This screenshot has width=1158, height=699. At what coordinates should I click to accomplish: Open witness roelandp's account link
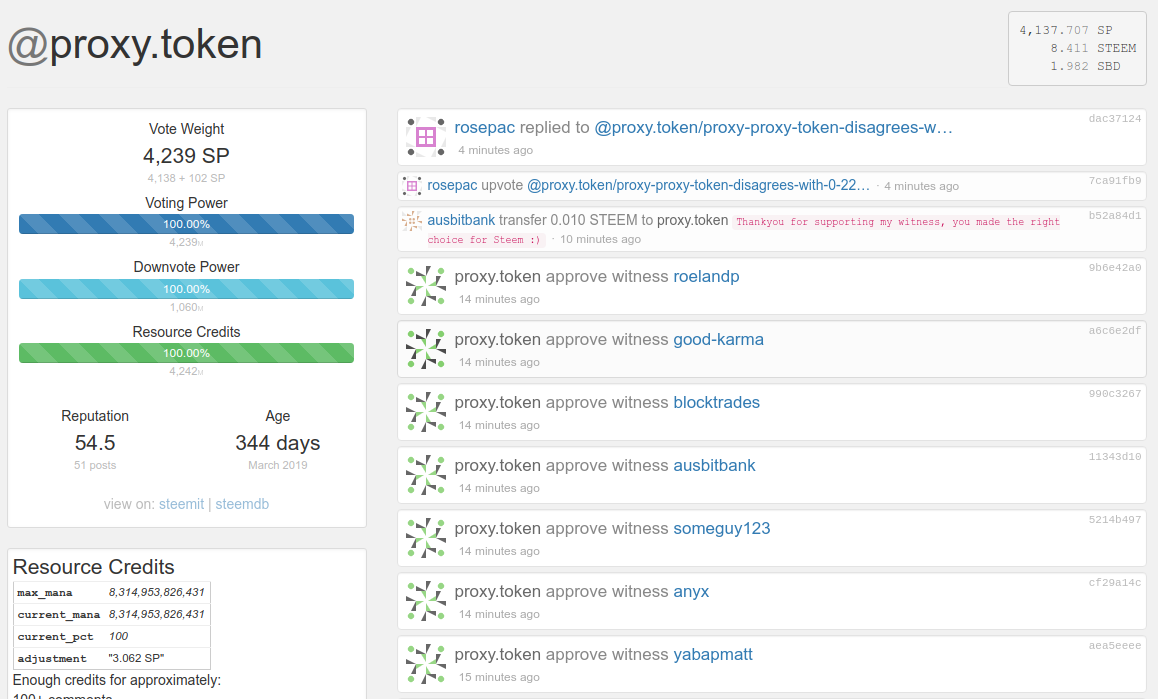point(706,276)
